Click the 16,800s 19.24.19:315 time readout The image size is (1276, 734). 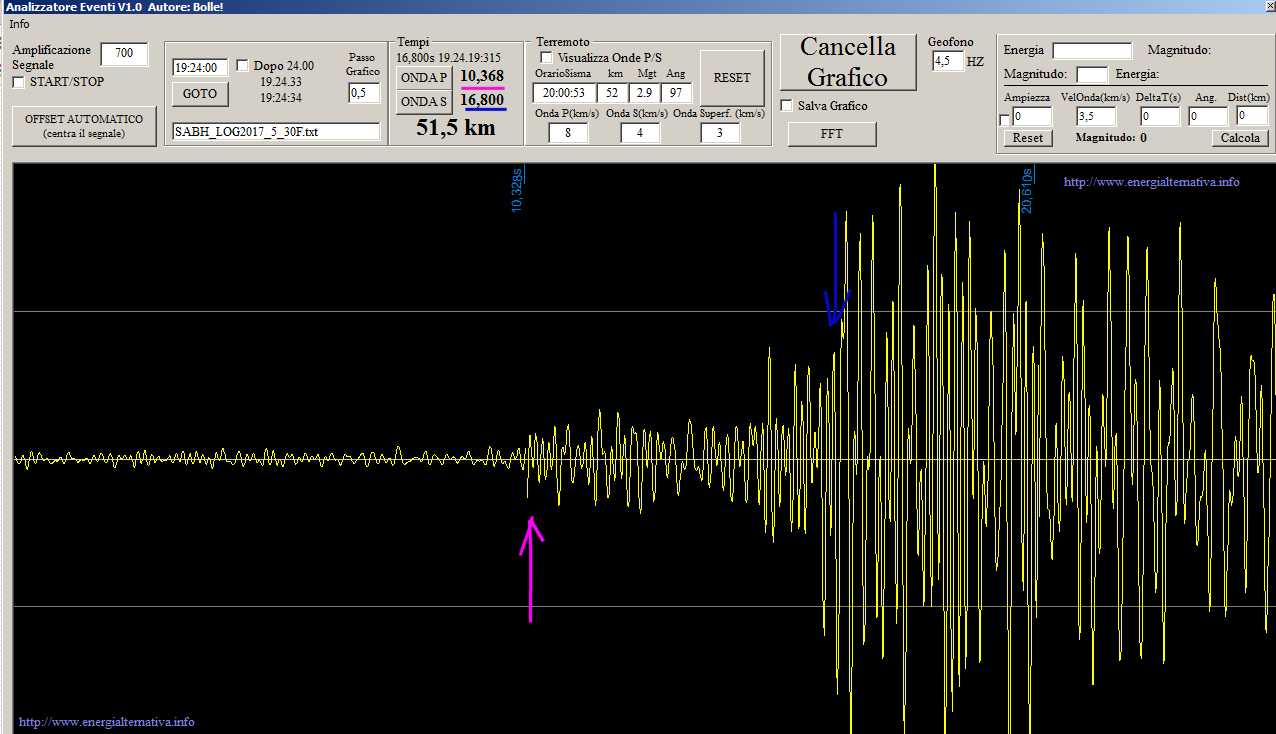(x=449, y=57)
